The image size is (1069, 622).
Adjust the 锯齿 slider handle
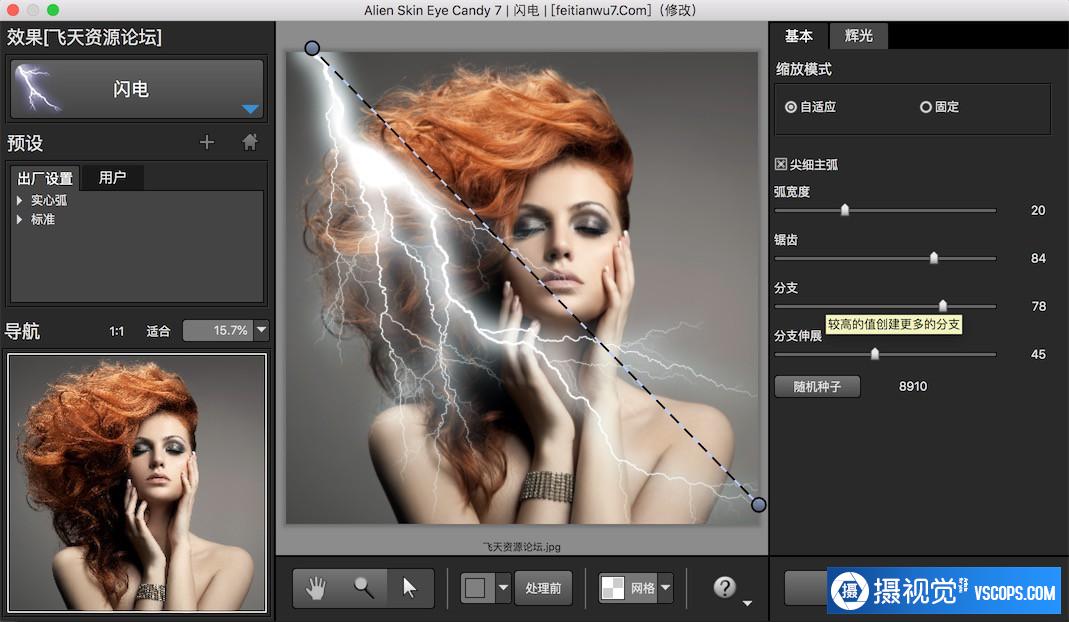pos(934,257)
